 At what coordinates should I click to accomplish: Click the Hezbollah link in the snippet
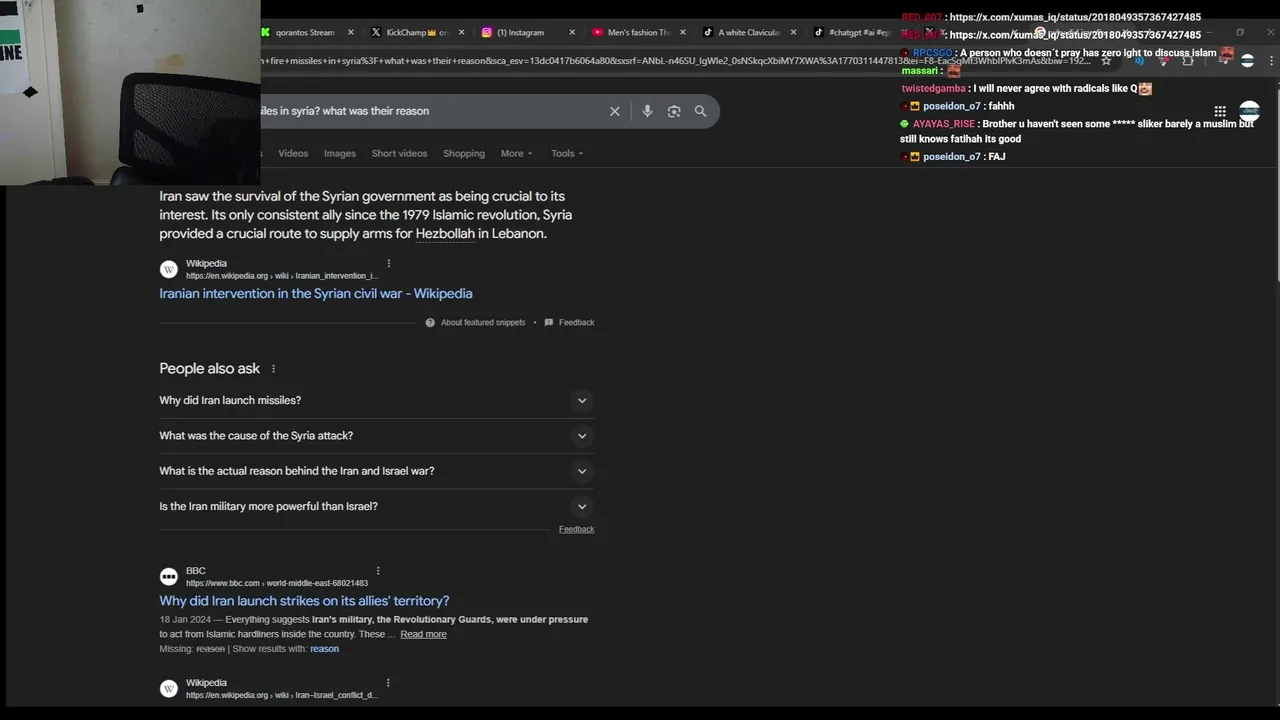point(445,234)
